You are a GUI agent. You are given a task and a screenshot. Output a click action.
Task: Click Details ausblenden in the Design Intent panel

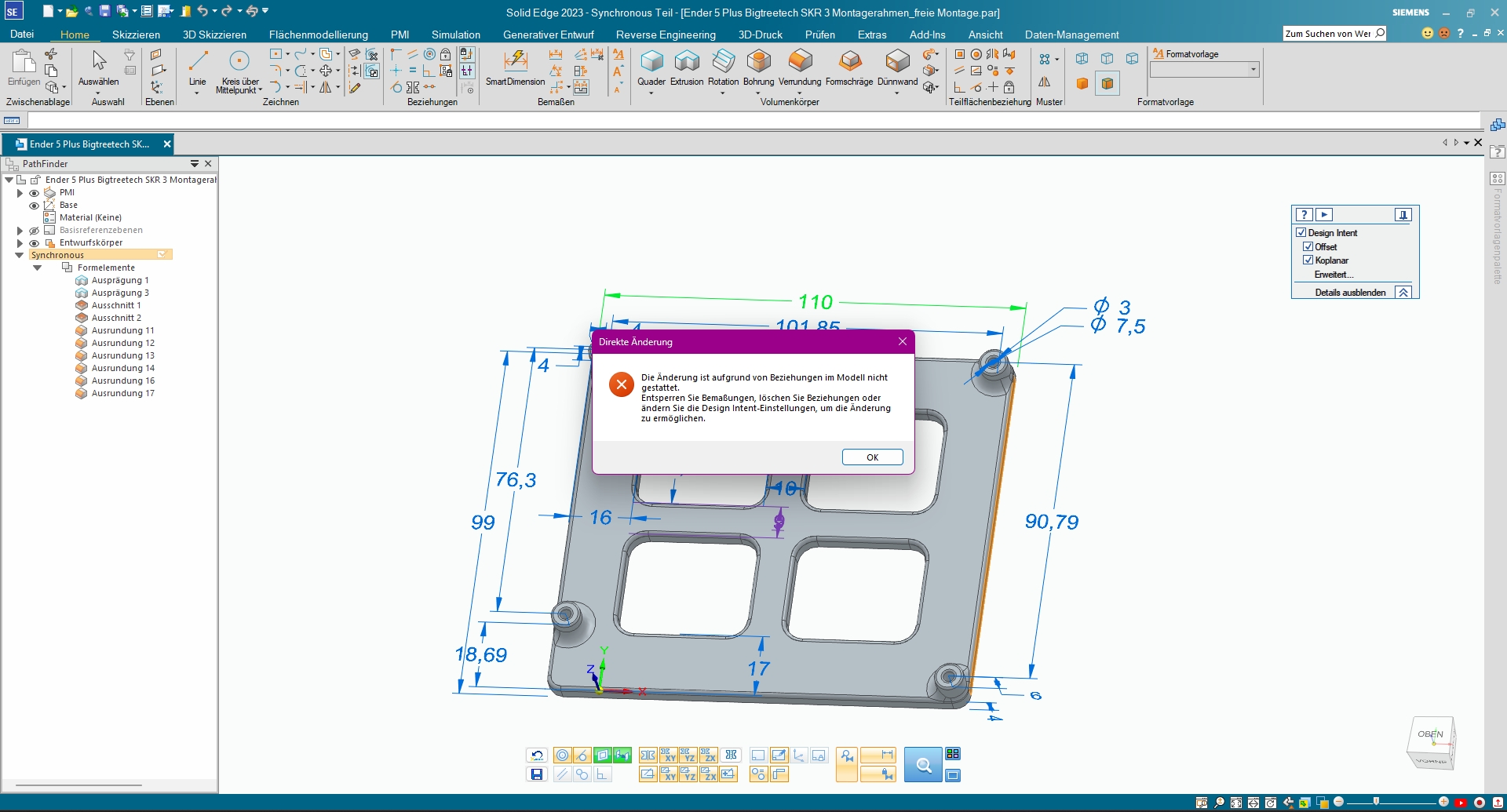pyautogui.click(x=1350, y=293)
